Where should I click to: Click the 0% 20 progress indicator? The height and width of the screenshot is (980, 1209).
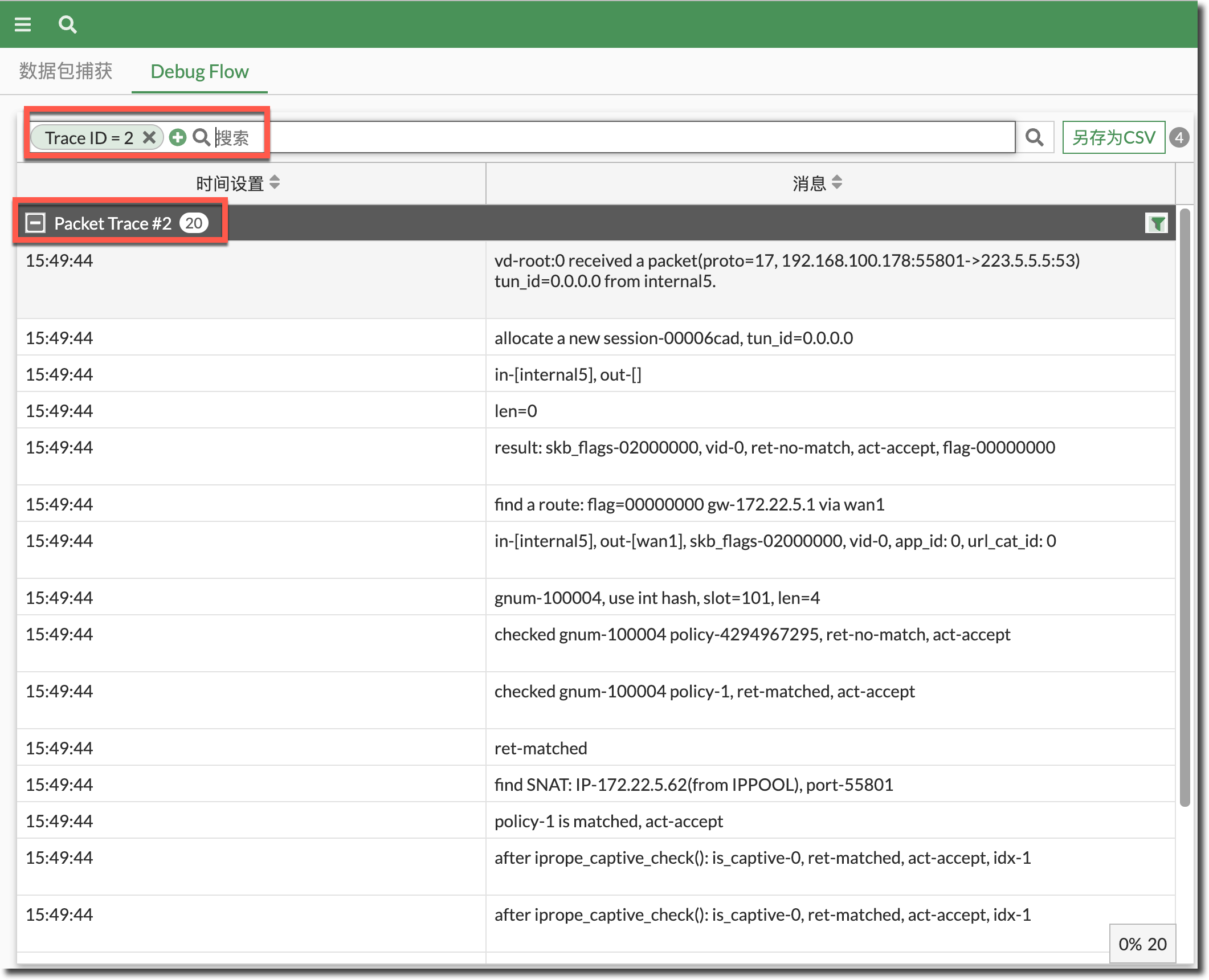[x=1142, y=944]
